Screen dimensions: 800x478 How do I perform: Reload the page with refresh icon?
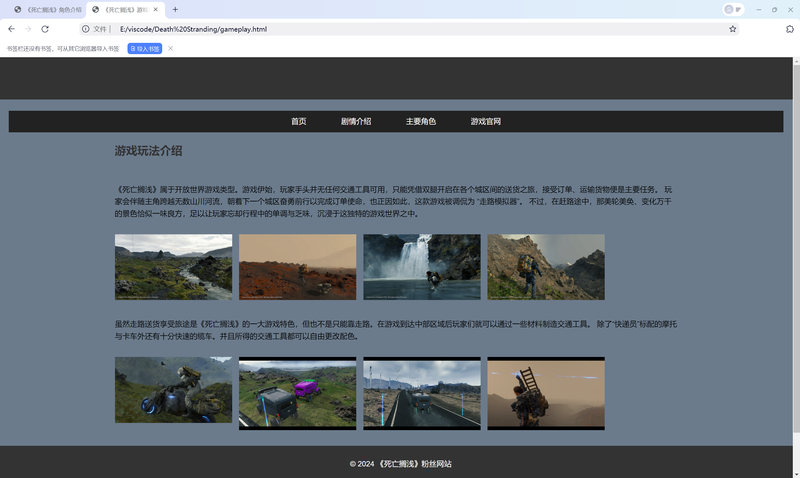45,29
